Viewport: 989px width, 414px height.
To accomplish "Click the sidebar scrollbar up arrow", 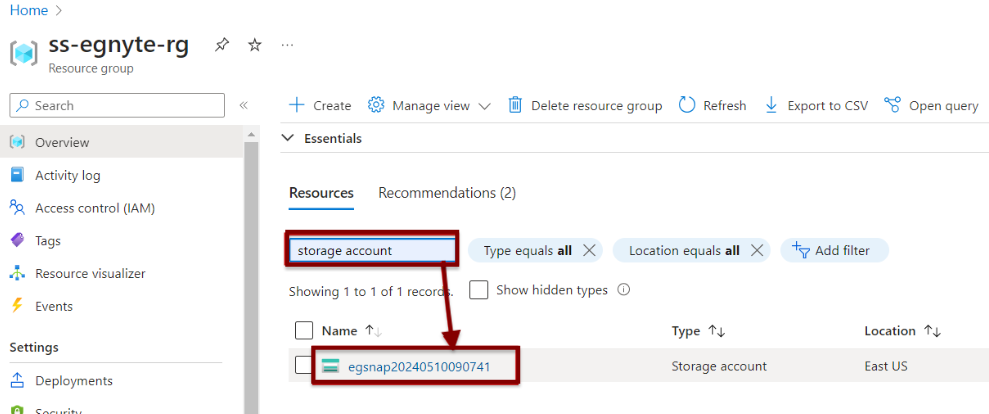I will (251, 134).
